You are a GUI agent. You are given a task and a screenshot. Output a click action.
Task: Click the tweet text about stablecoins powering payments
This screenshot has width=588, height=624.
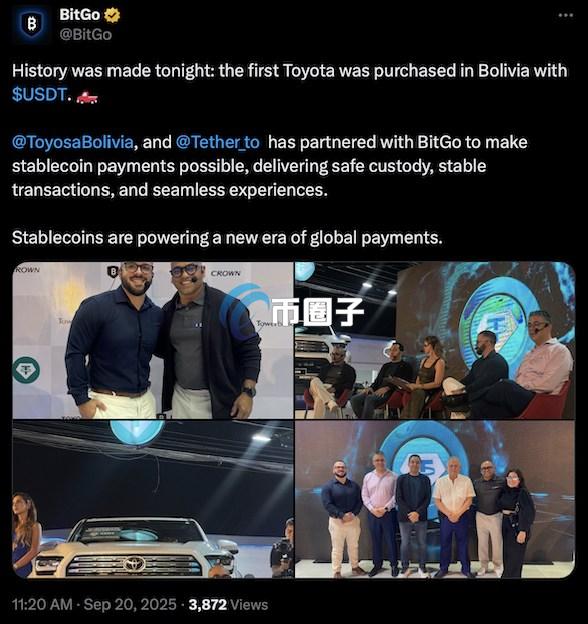pos(227,238)
